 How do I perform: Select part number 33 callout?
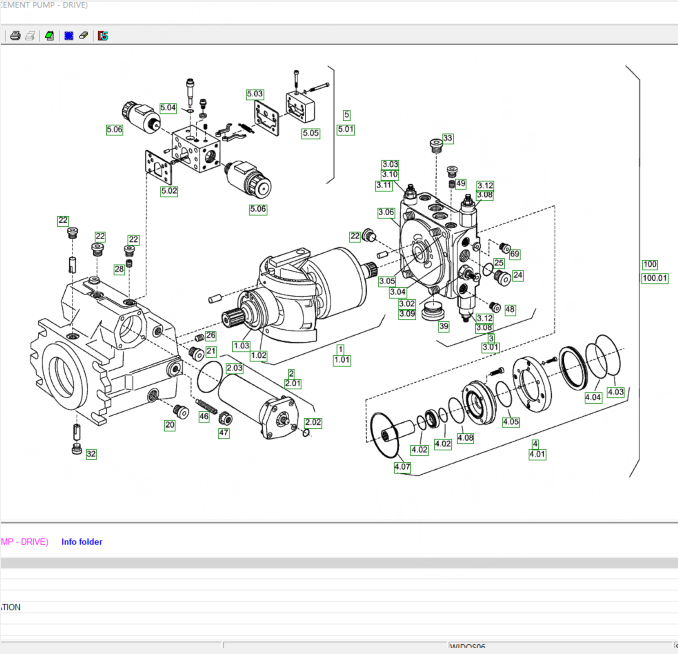tap(447, 138)
